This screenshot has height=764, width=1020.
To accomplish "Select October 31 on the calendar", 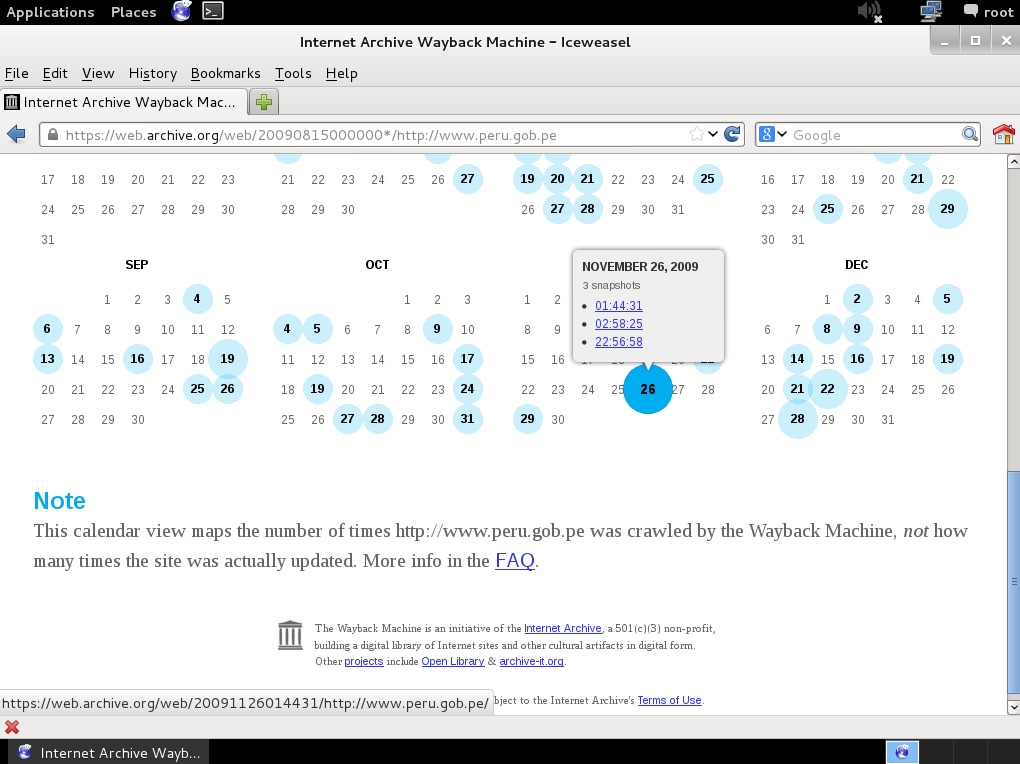I will coord(467,419).
